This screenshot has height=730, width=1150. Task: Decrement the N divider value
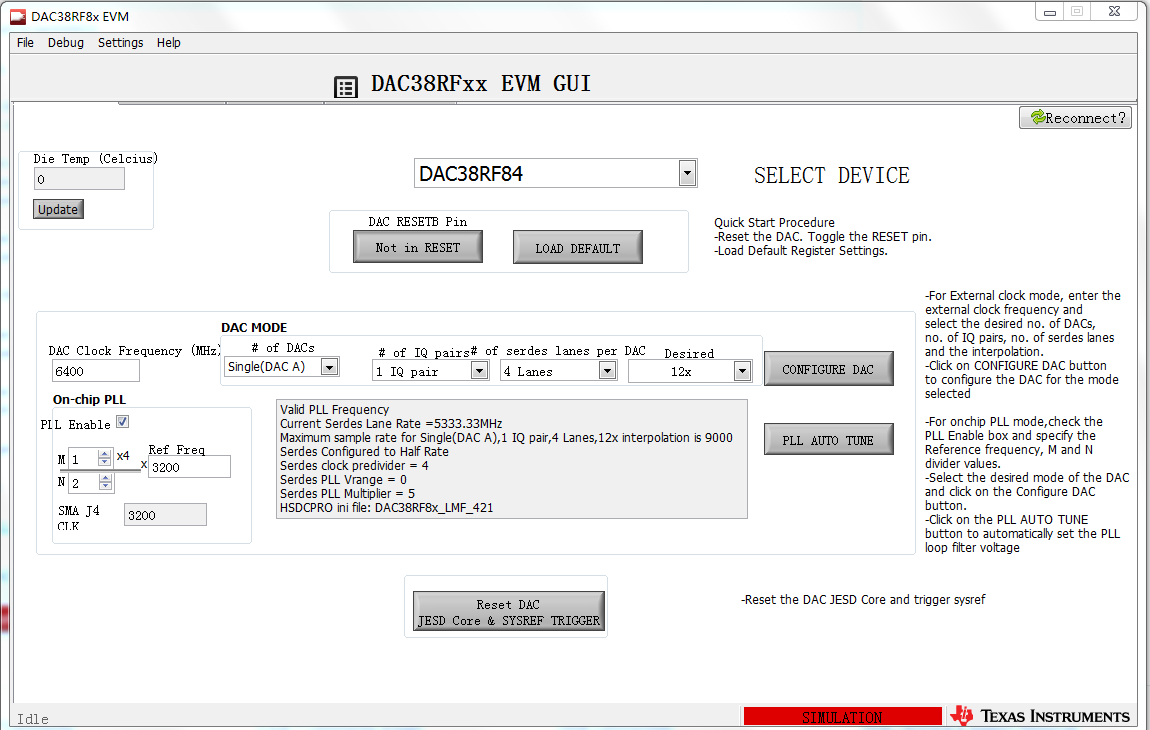[x=106, y=486]
